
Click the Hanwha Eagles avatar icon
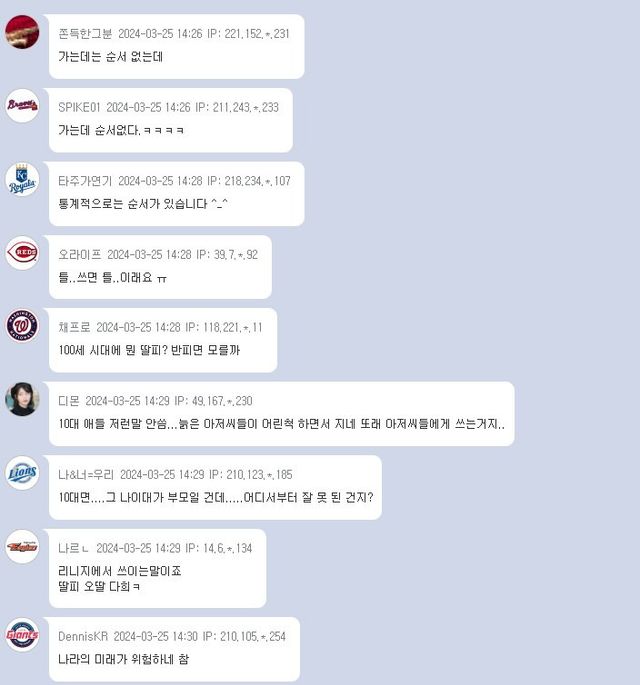click(x=22, y=547)
